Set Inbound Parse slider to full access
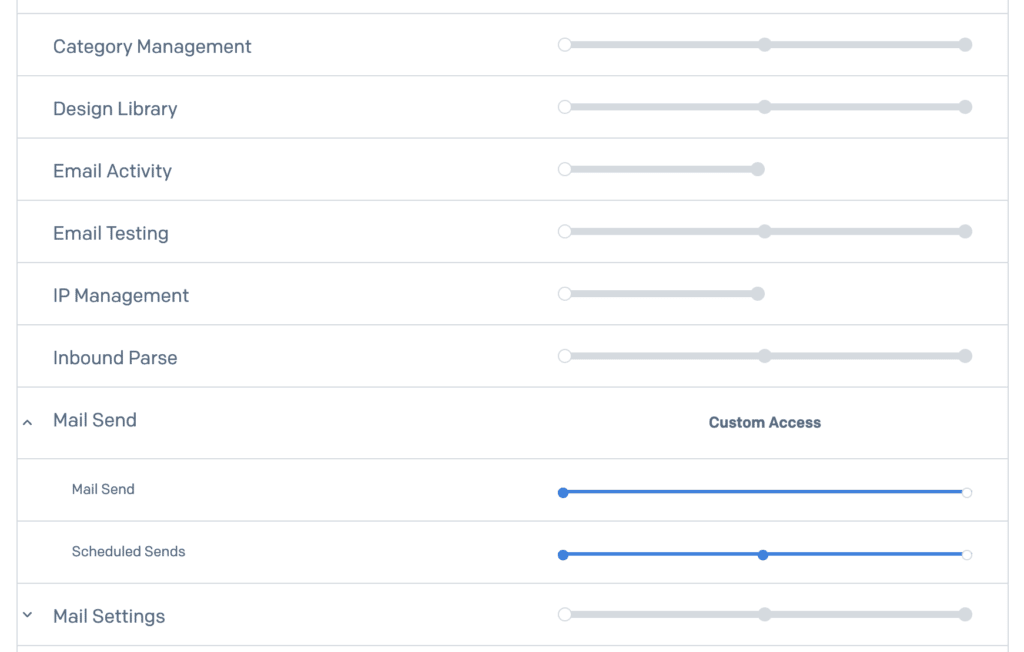Viewport: 1024px width, 652px height. coord(965,356)
